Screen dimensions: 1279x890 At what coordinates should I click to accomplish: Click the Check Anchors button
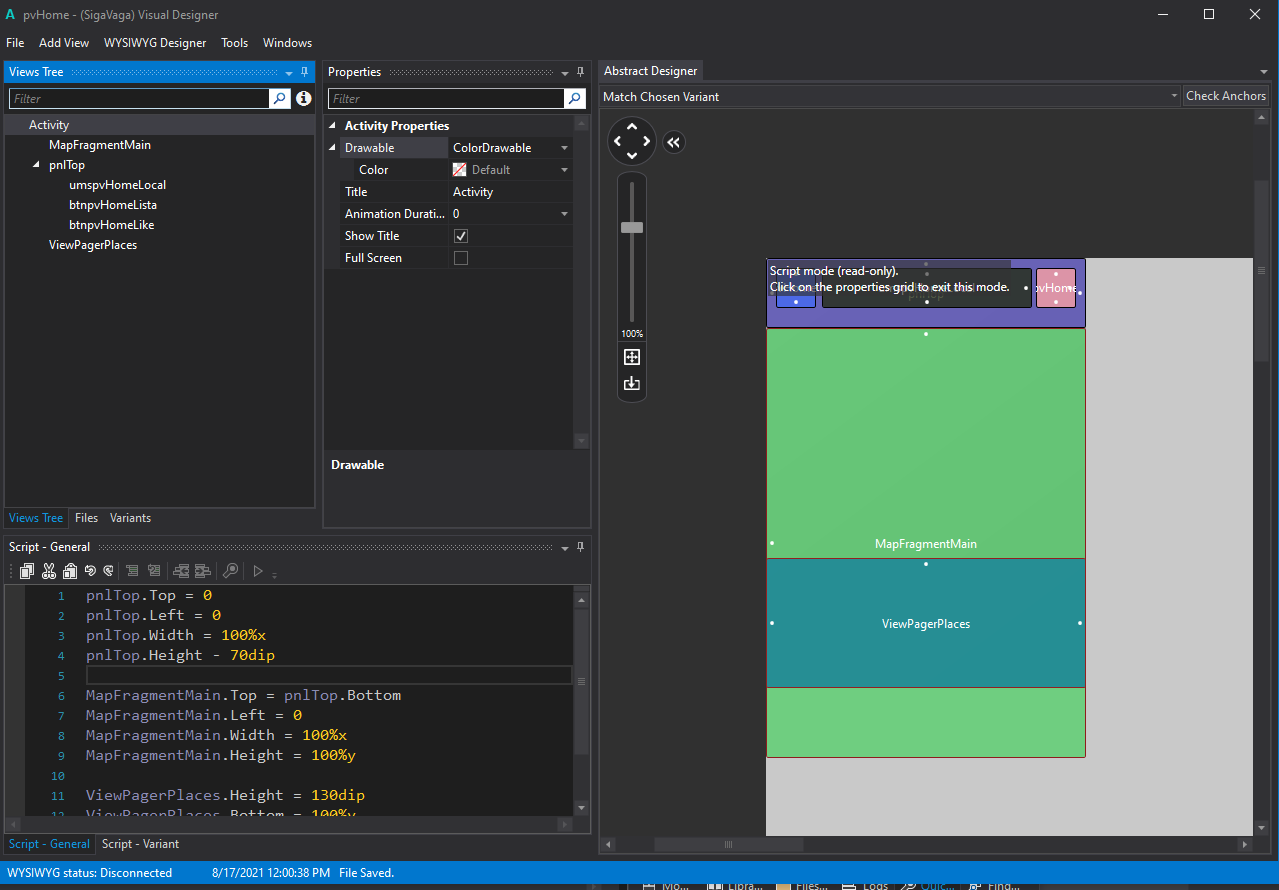(1225, 96)
